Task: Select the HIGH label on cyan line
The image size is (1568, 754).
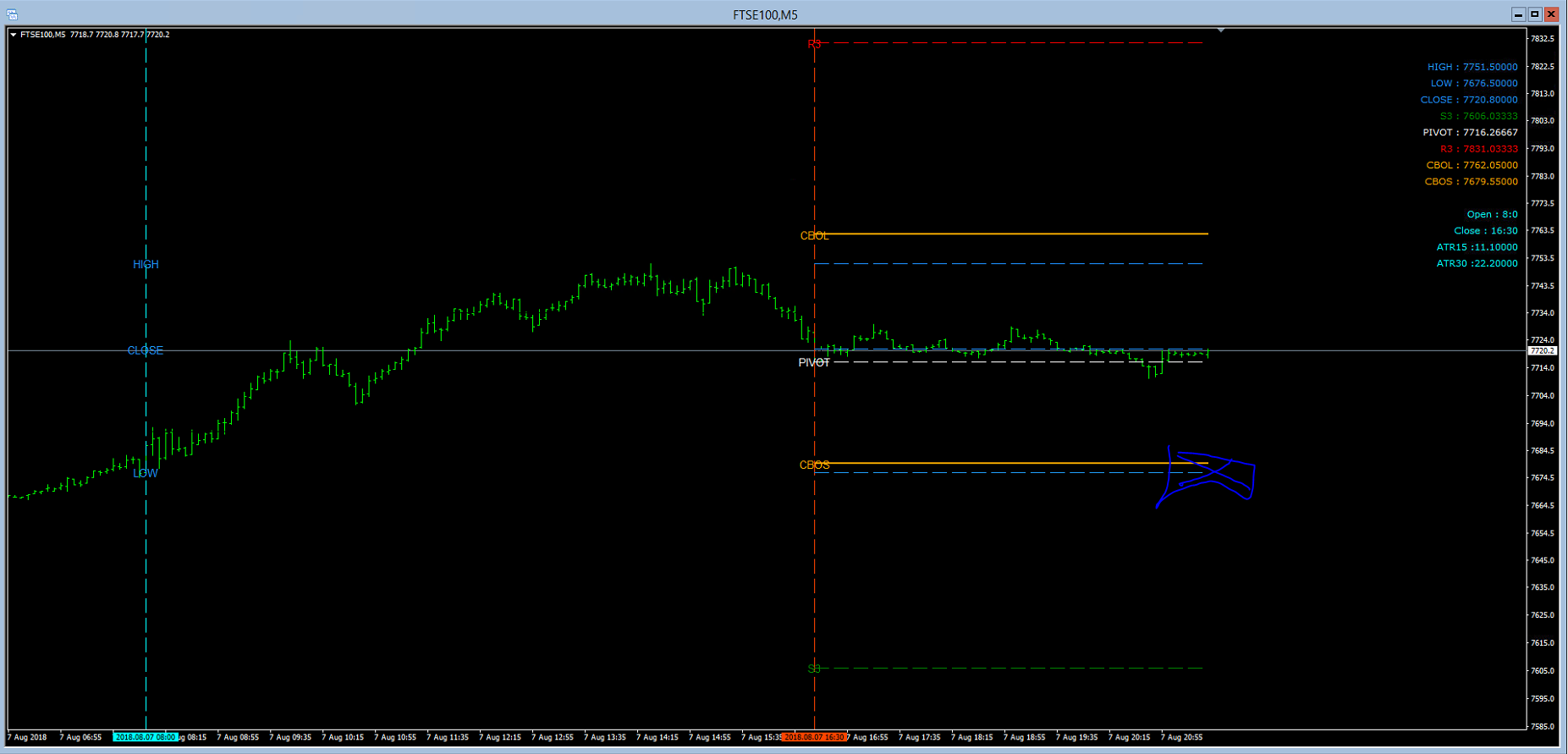Action: 146,264
